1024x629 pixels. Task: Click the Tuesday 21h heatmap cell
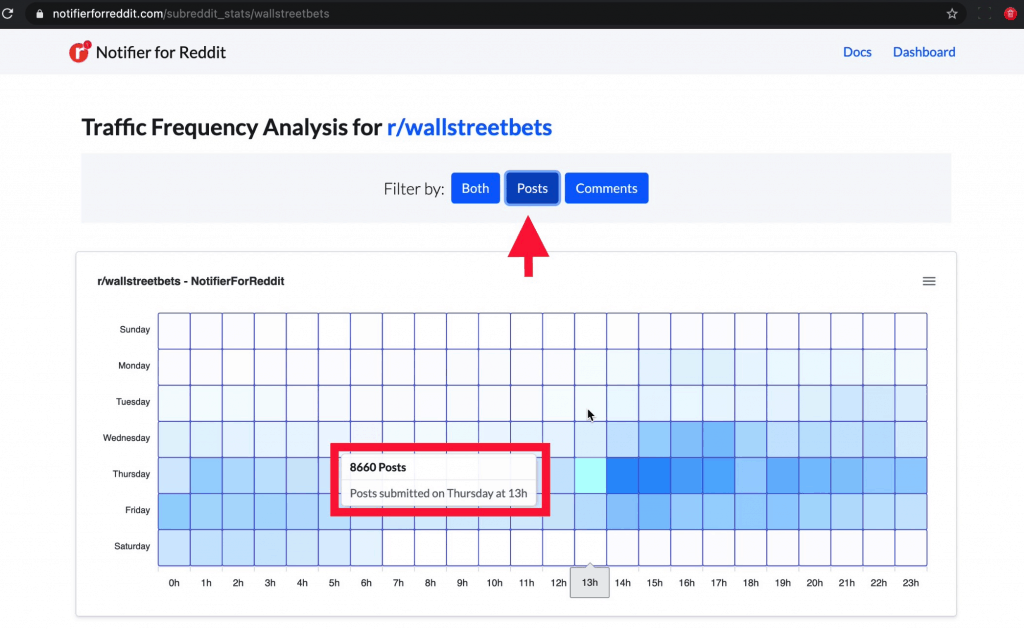(846, 403)
